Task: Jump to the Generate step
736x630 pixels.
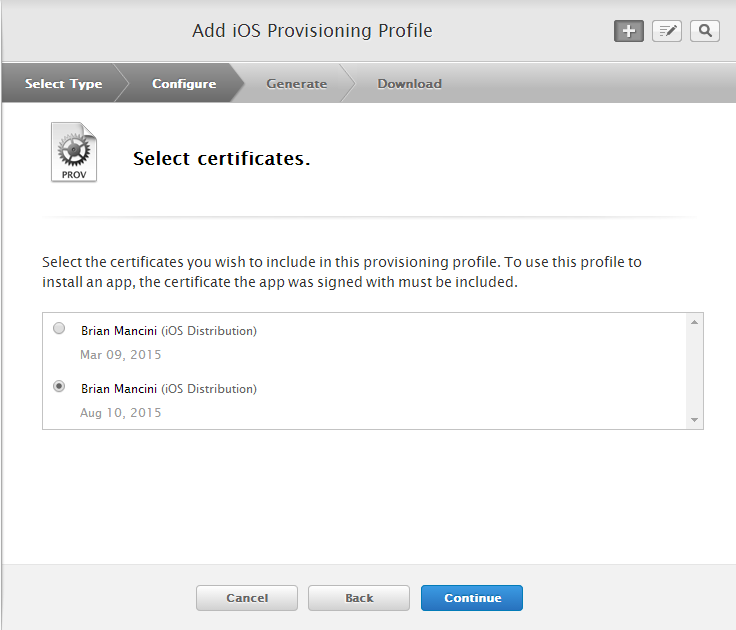Action: point(297,84)
